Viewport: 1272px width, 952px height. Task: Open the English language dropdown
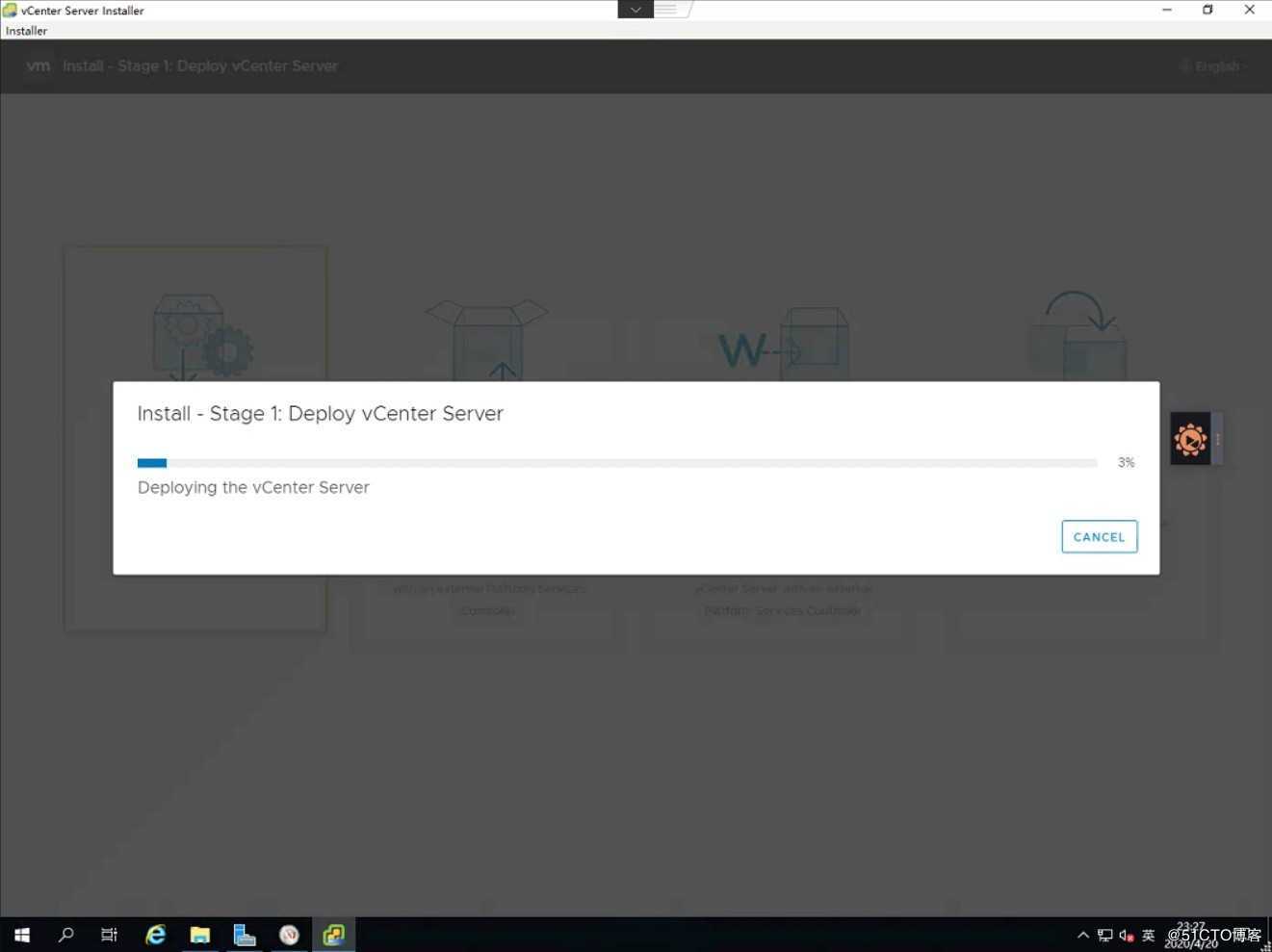coord(1213,66)
